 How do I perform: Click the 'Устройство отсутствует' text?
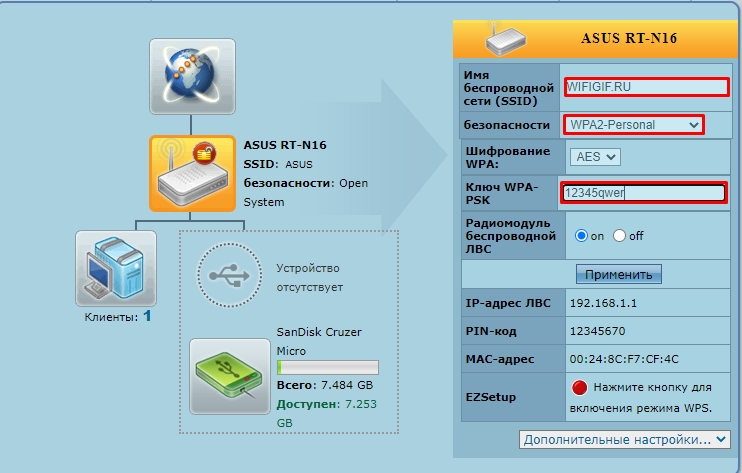[x=309, y=278]
